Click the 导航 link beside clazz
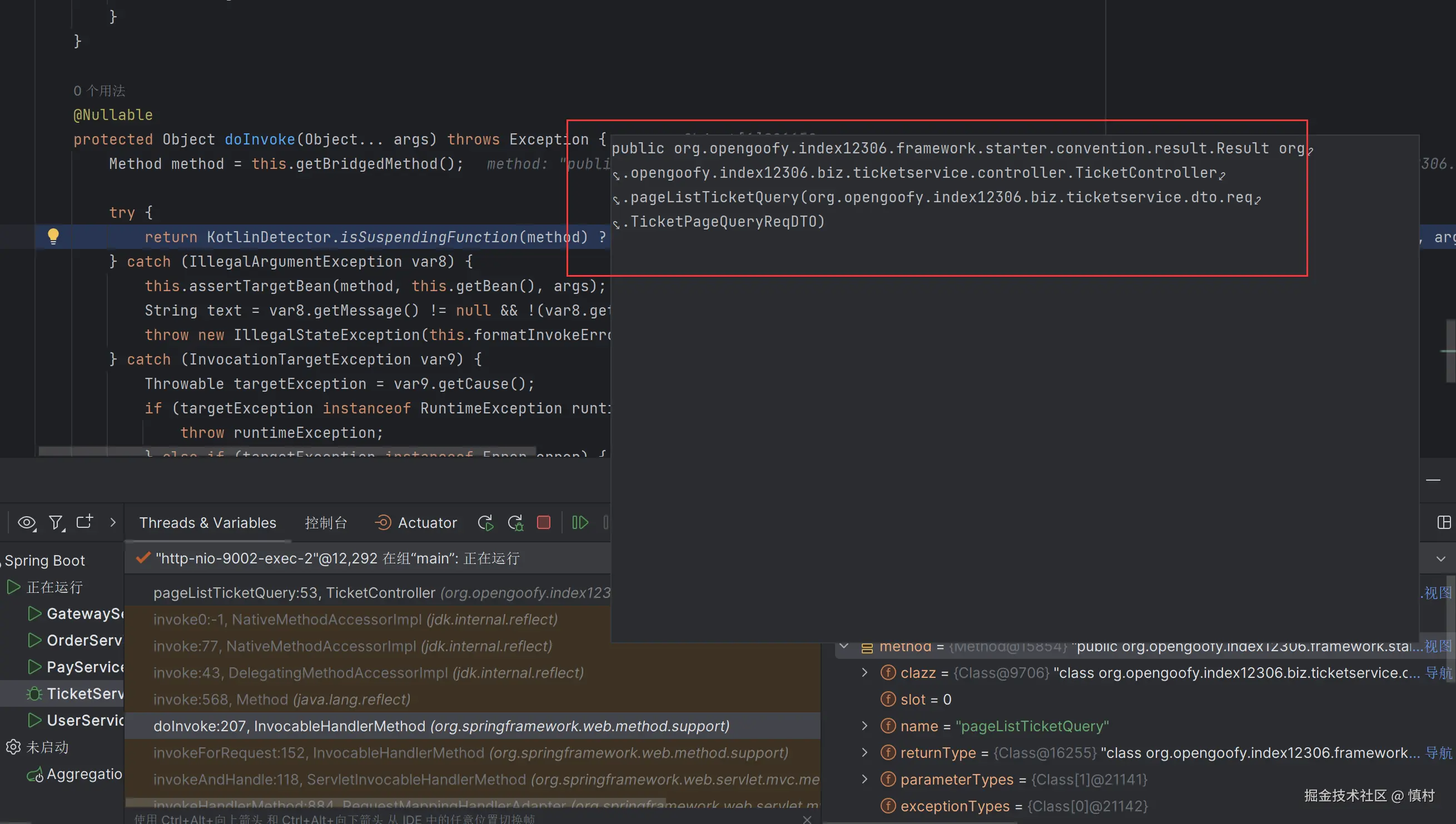Viewport: 1456px width, 824px height. pyautogui.click(x=1438, y=672)
